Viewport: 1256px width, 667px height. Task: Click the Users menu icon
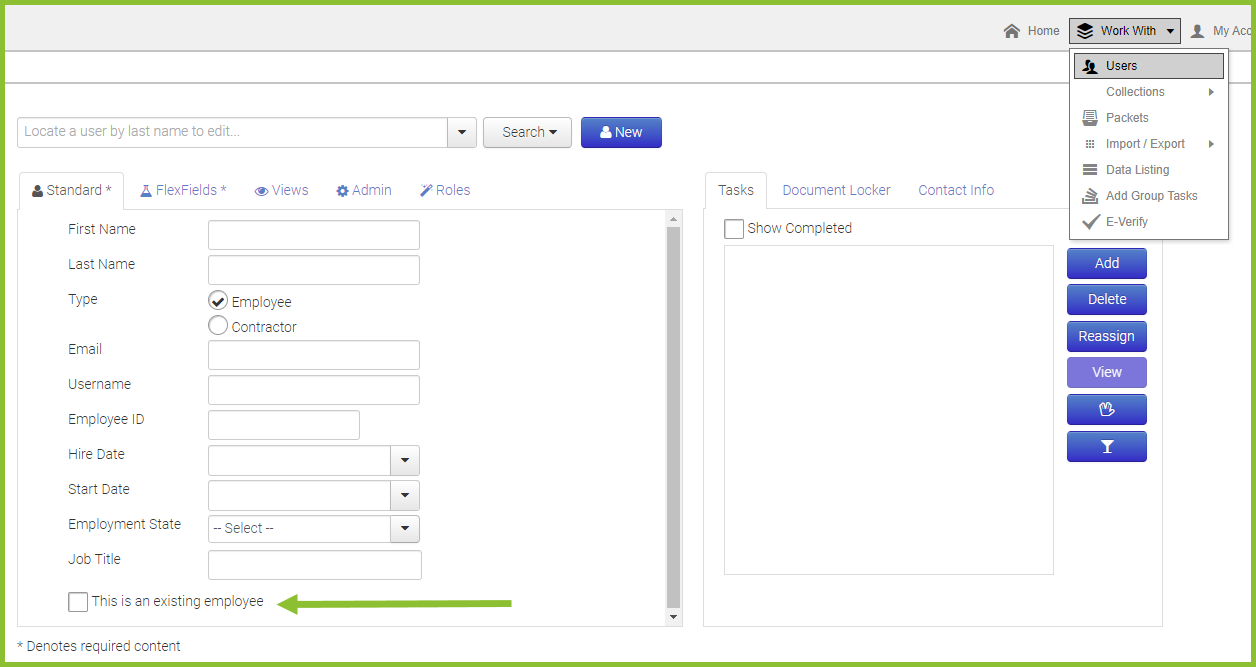click(1090, 66)
